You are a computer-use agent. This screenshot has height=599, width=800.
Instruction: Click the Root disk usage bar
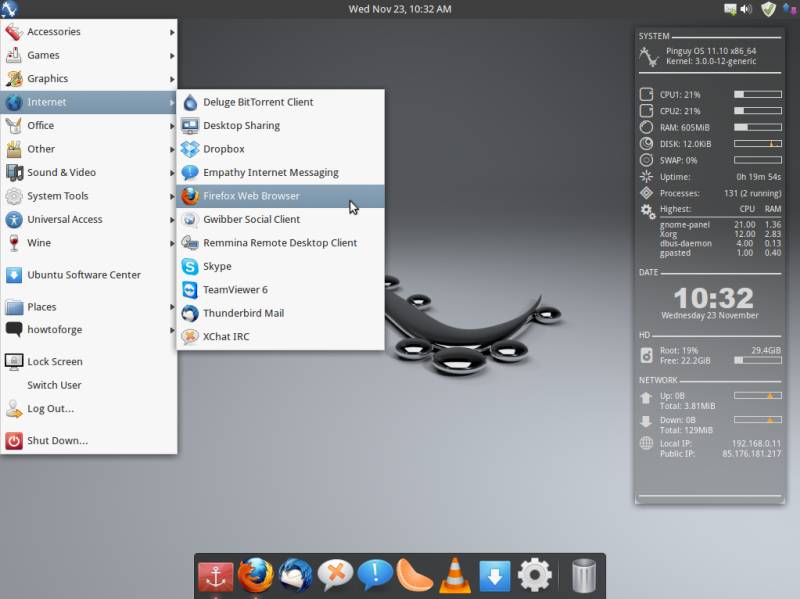(758, 360)
